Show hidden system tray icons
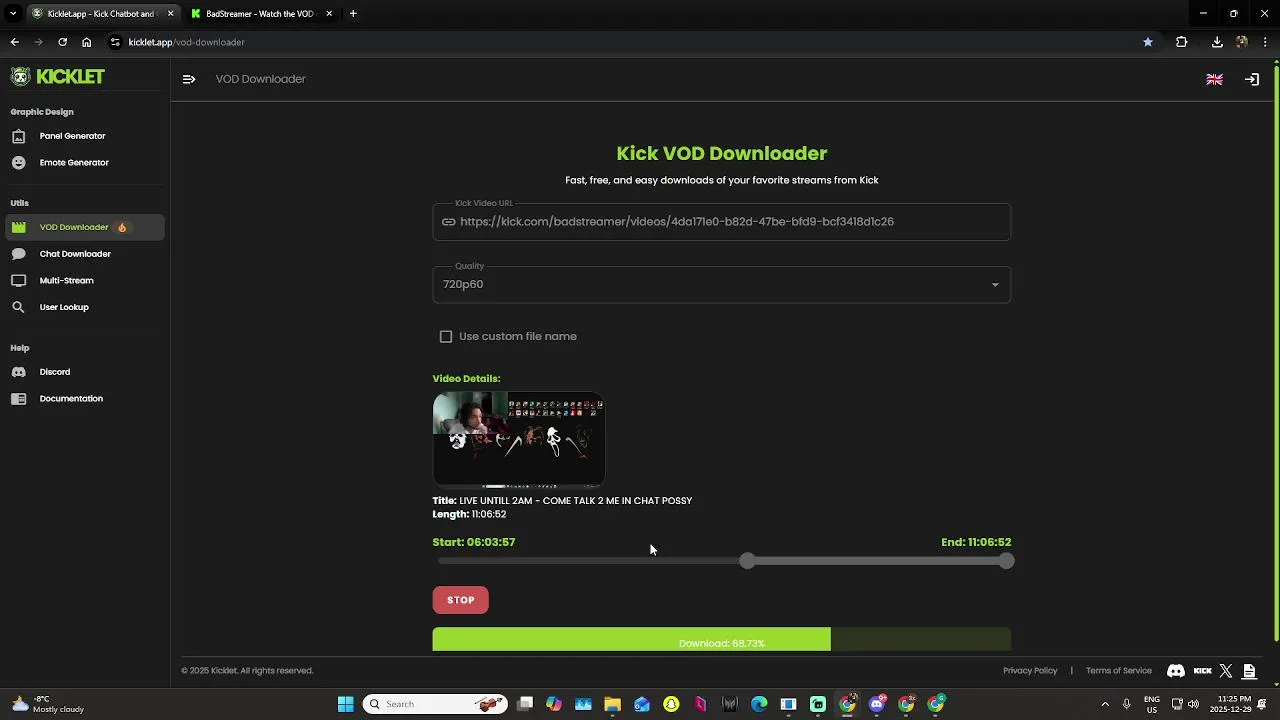The height and width of the screenshot is (720, 1280). 1105,704
